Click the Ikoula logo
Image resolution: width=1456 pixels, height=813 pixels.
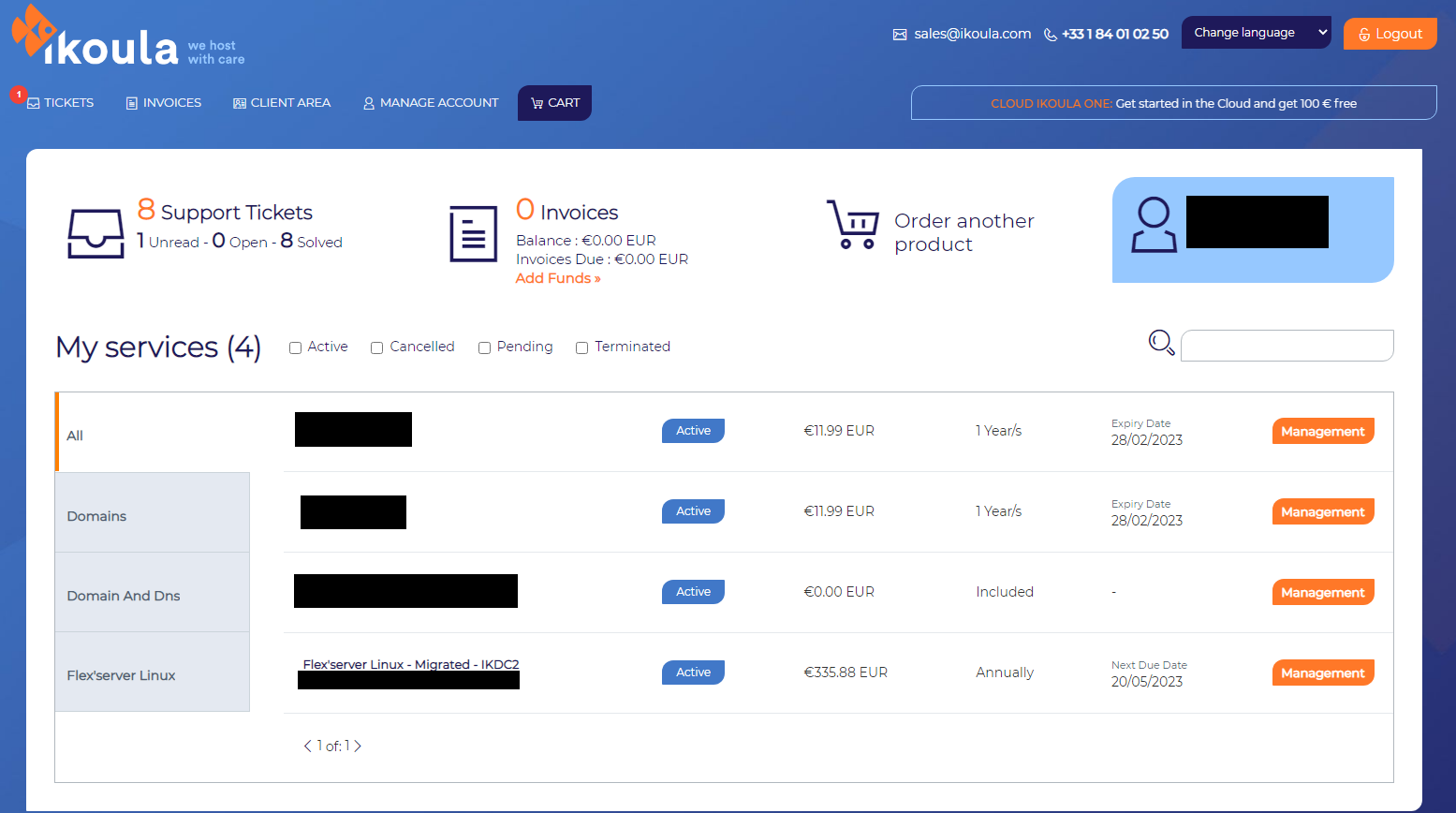point(127,37)
